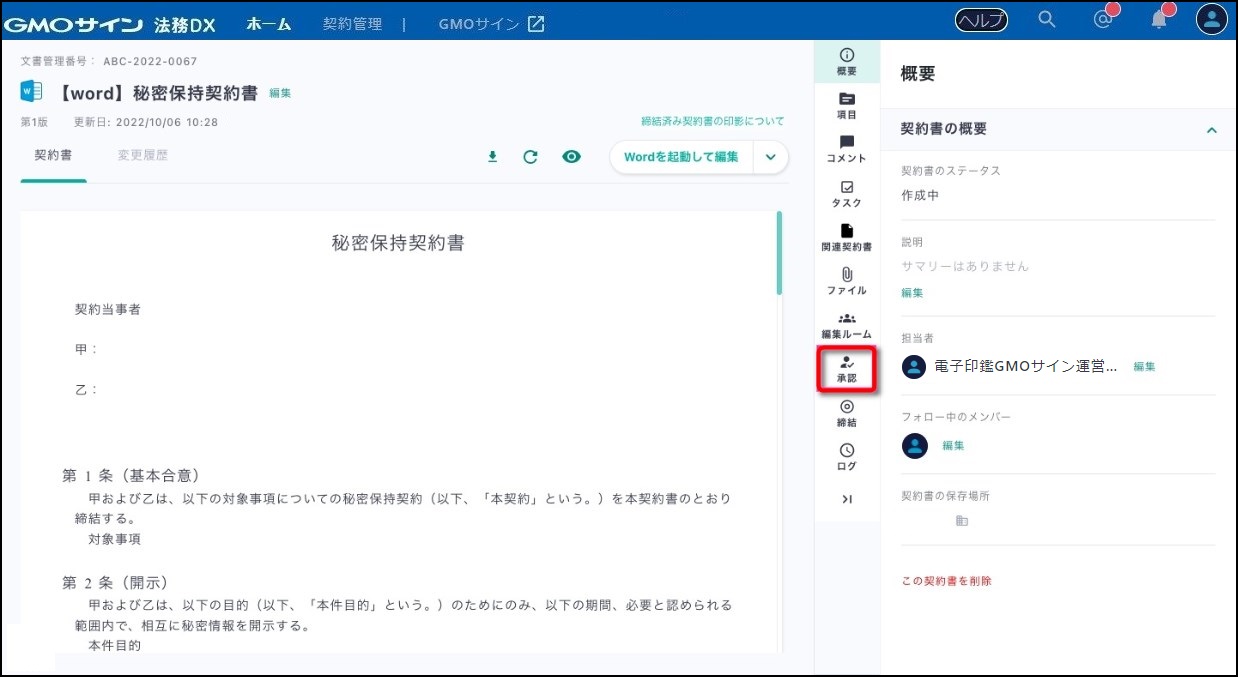Click the download document icon

(x=492, y=157)
